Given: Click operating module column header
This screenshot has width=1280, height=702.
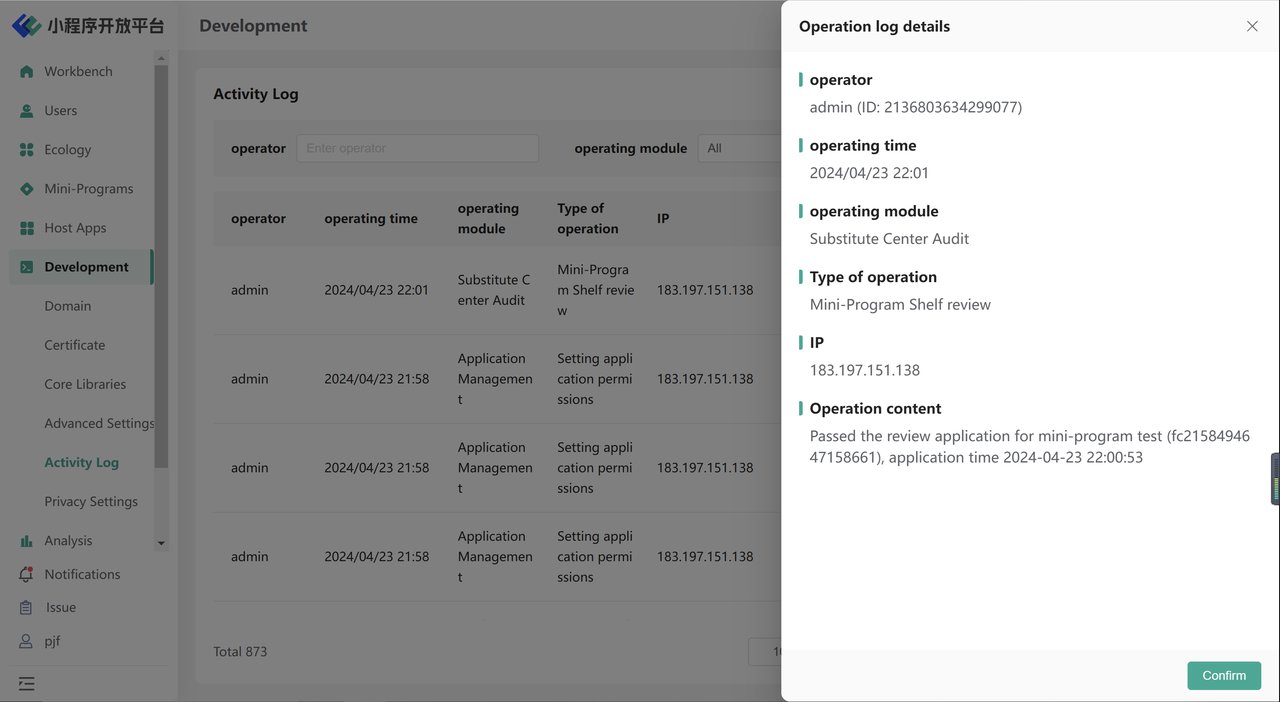Looking at the screenshot, I should [x=488, y=219].
